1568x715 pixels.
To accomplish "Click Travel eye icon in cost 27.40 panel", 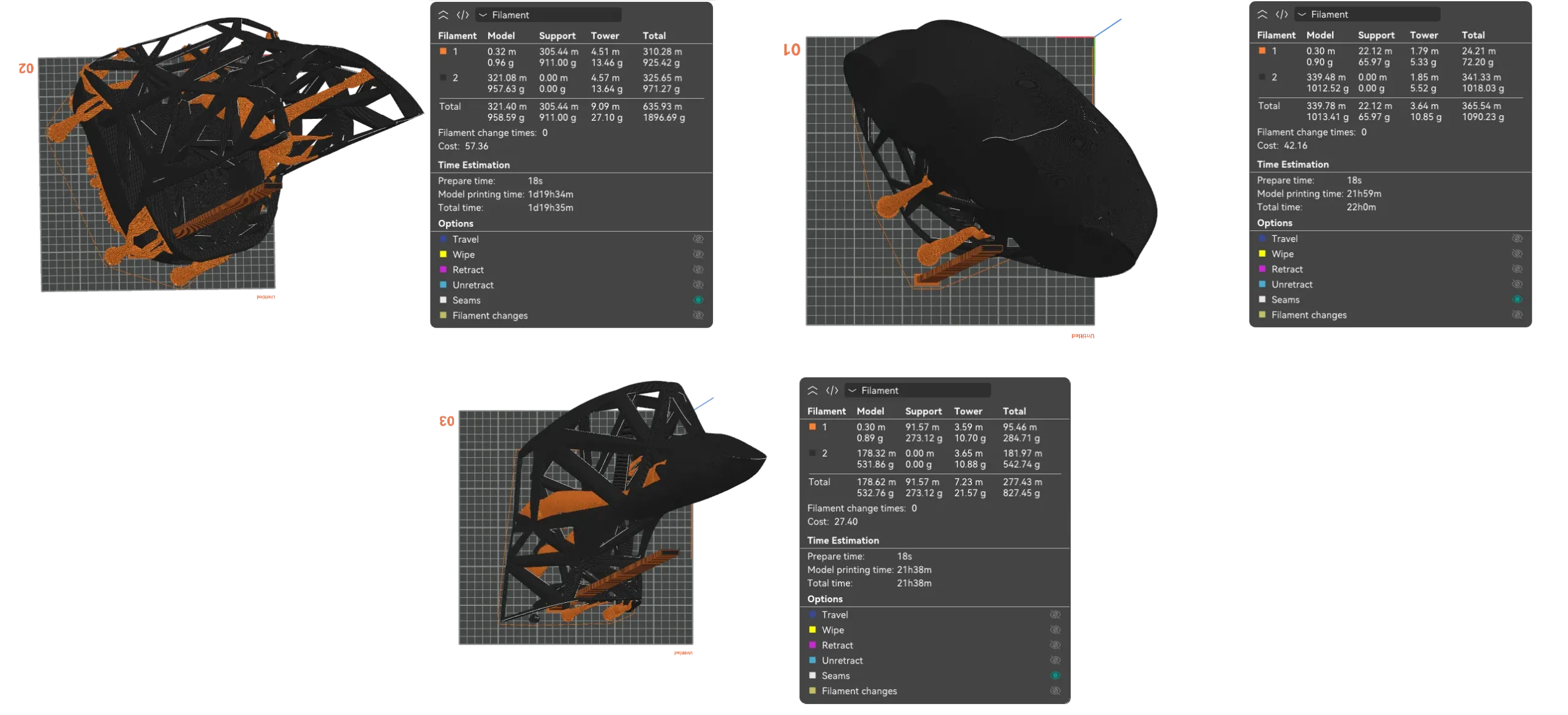I will [1055, 615].
